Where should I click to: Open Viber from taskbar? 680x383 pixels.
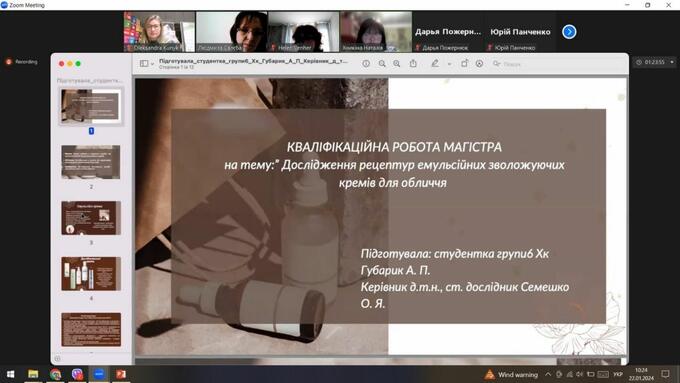coord(77,374)
